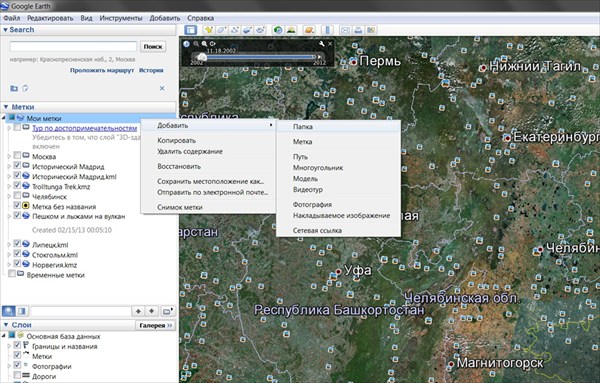Click the places search magnifier button
600x383 pixels.
pos(8,311)
